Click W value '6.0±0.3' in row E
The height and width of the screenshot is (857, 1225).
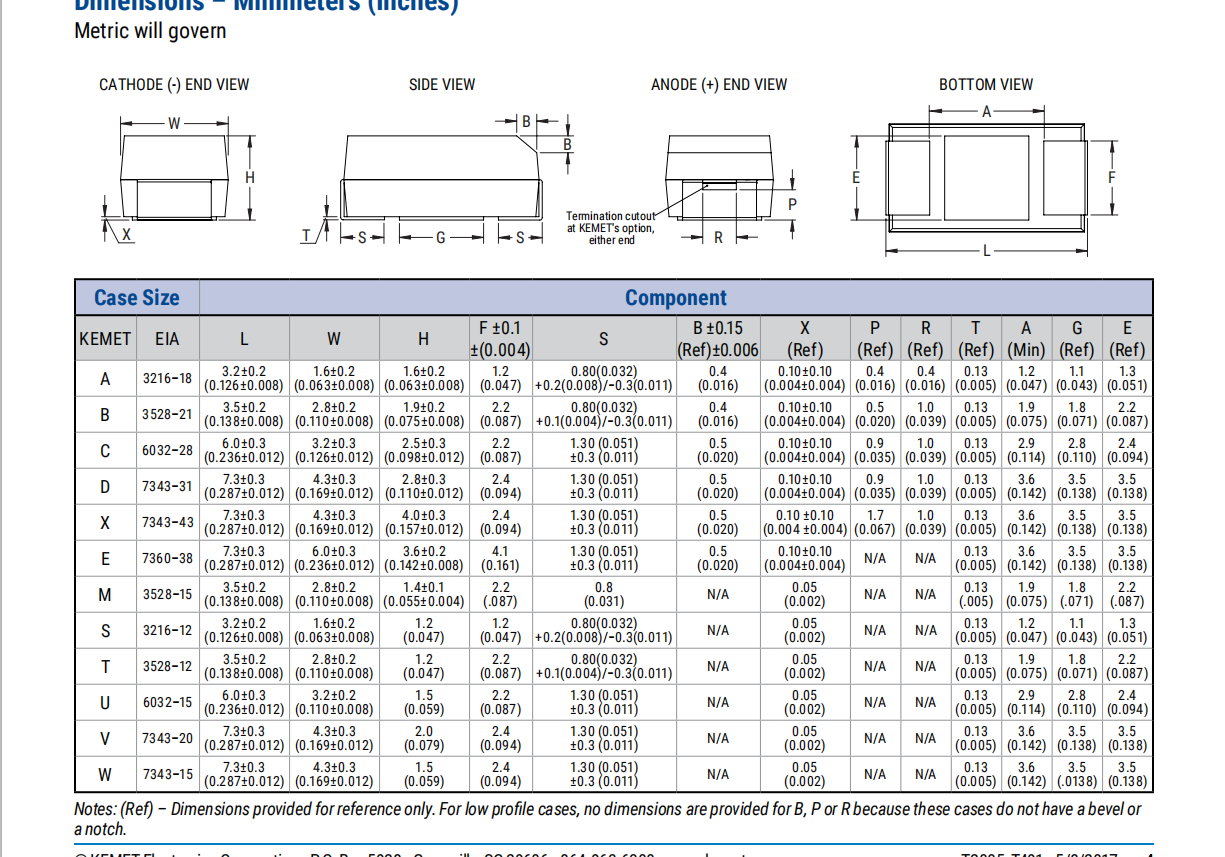coord(334,559)
